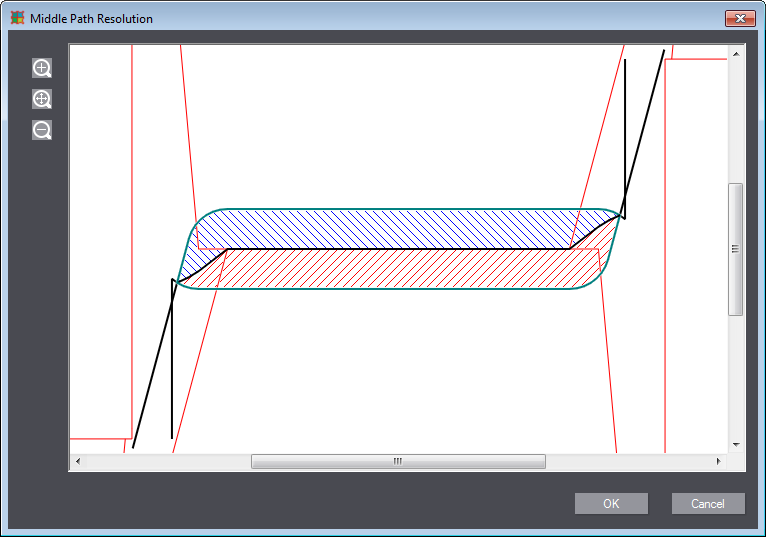Image resolution: width=766 pixels, height=537 pixels.
Task: Click the application icon in title bar
Action: pyautogui.click(x=17, y=18)
